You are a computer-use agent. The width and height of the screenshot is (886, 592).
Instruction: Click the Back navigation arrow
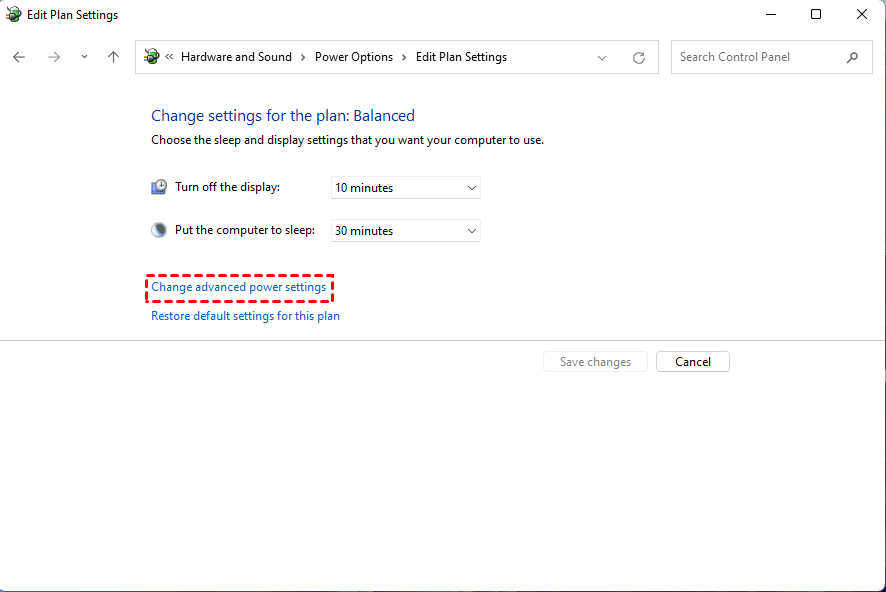(x=19, y=57)
